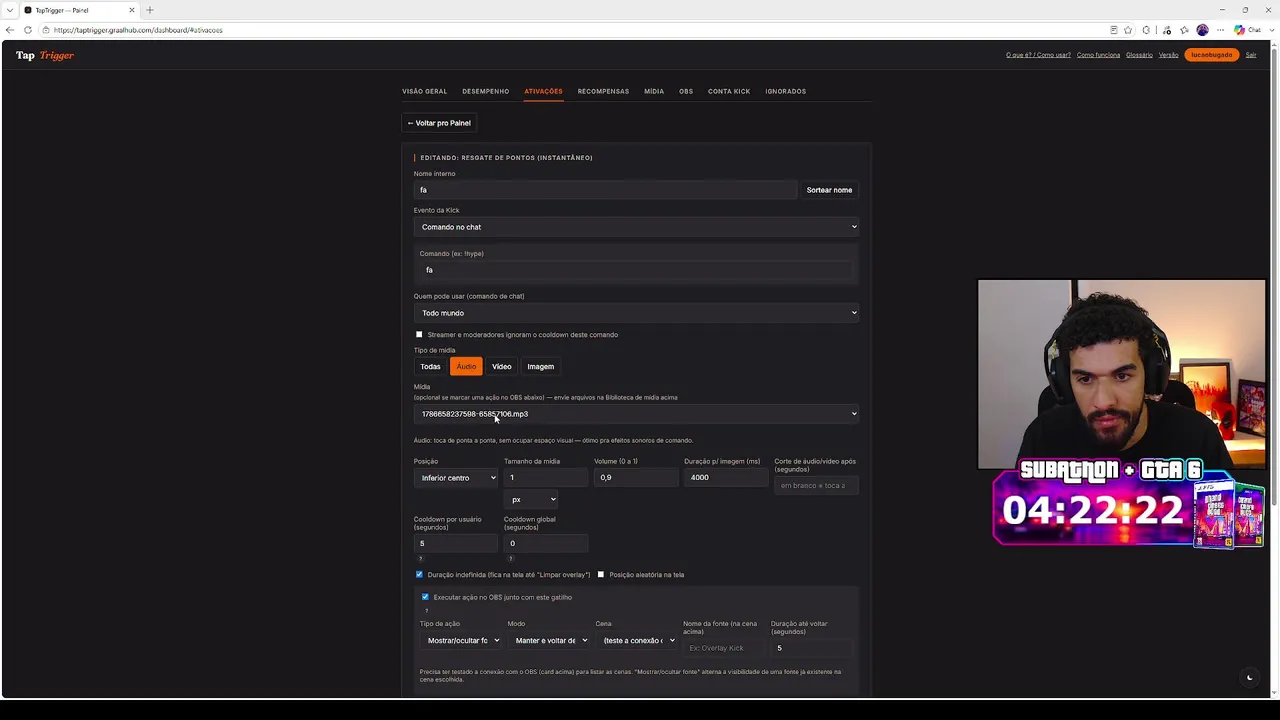The image size is (1280, 720).
Task: View site info lock icon in address bar
Action: (x=46, y=30)
